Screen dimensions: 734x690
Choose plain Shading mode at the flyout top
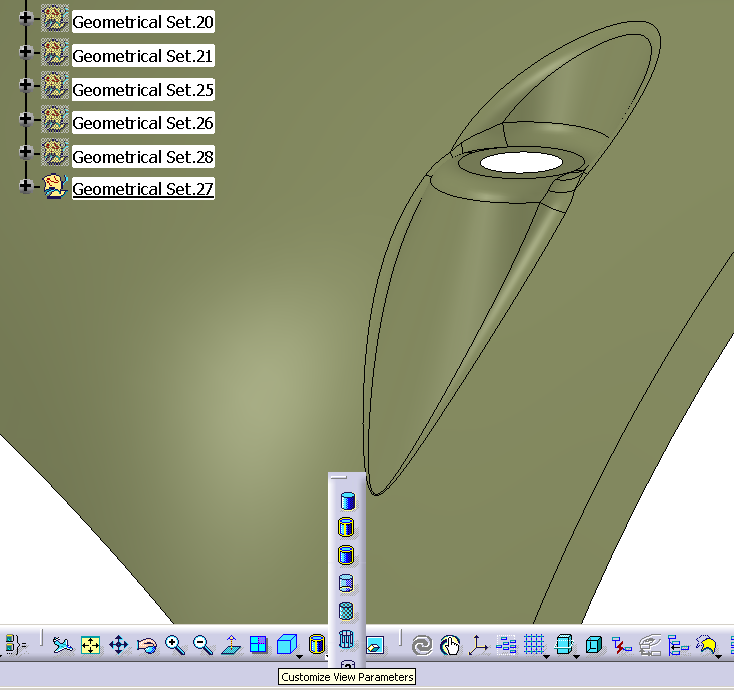coord(347,501)
